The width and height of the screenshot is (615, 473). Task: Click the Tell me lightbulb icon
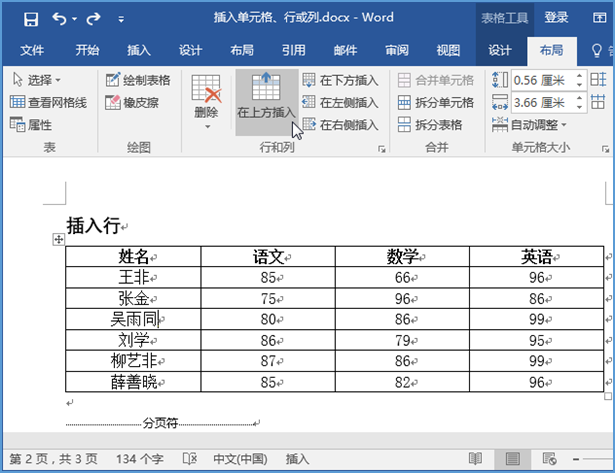pyautogui.click(x=596, y=51)
